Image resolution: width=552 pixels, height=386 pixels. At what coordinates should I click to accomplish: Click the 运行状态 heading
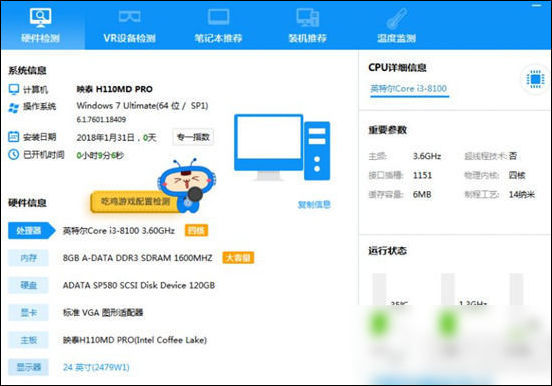point(388,251)
